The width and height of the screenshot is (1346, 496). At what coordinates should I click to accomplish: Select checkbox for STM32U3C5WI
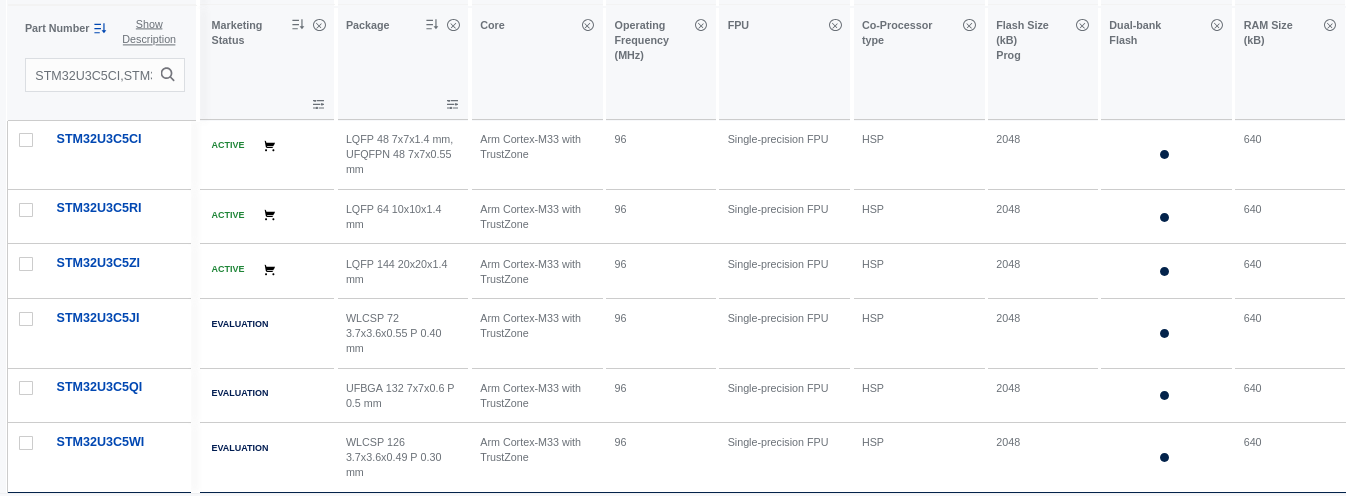[26, 443]
